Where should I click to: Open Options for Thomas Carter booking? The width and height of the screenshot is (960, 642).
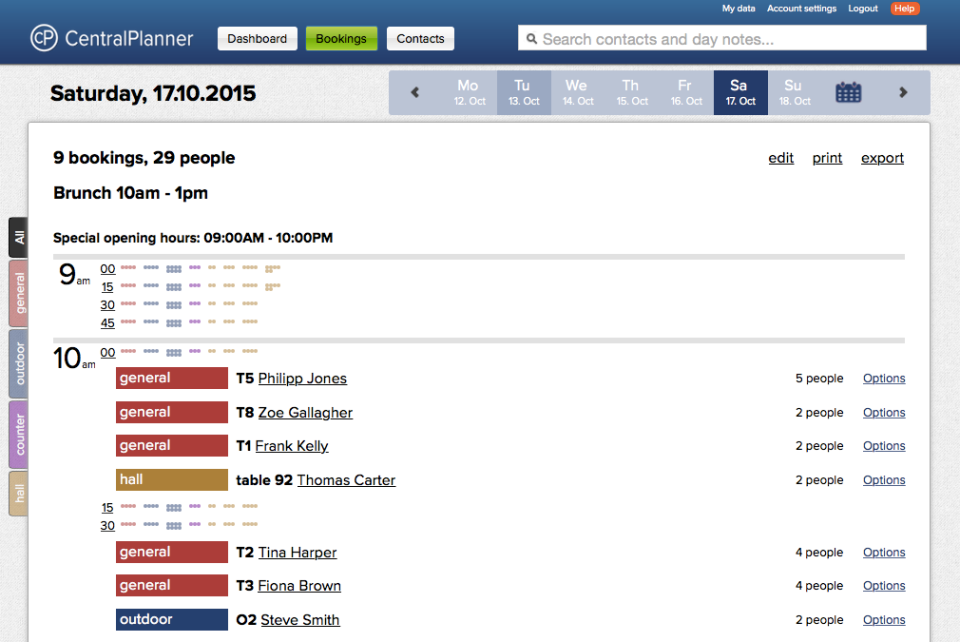[x=884, y=480]
